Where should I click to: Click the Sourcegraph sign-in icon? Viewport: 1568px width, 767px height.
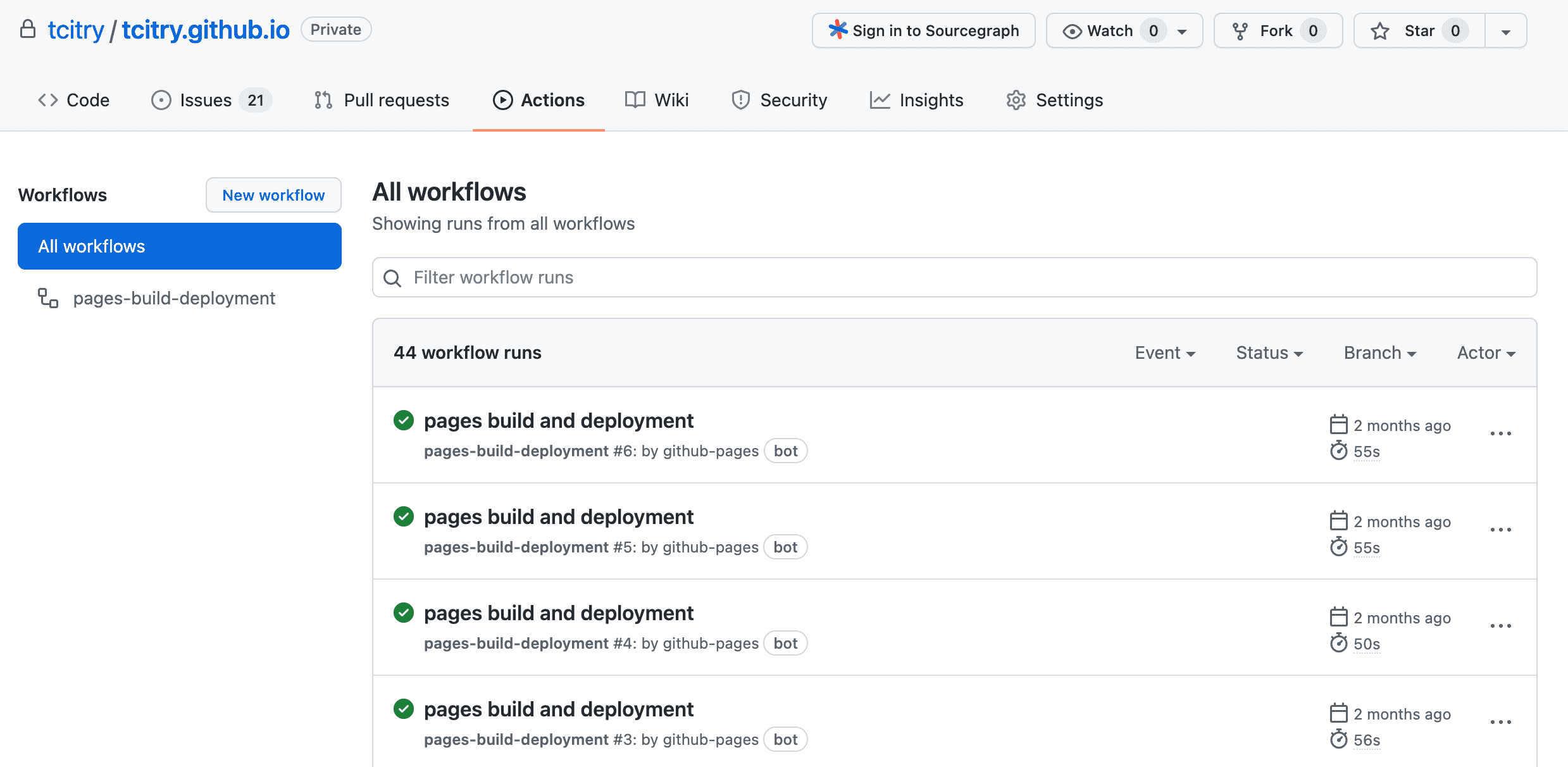coord(838,30)
